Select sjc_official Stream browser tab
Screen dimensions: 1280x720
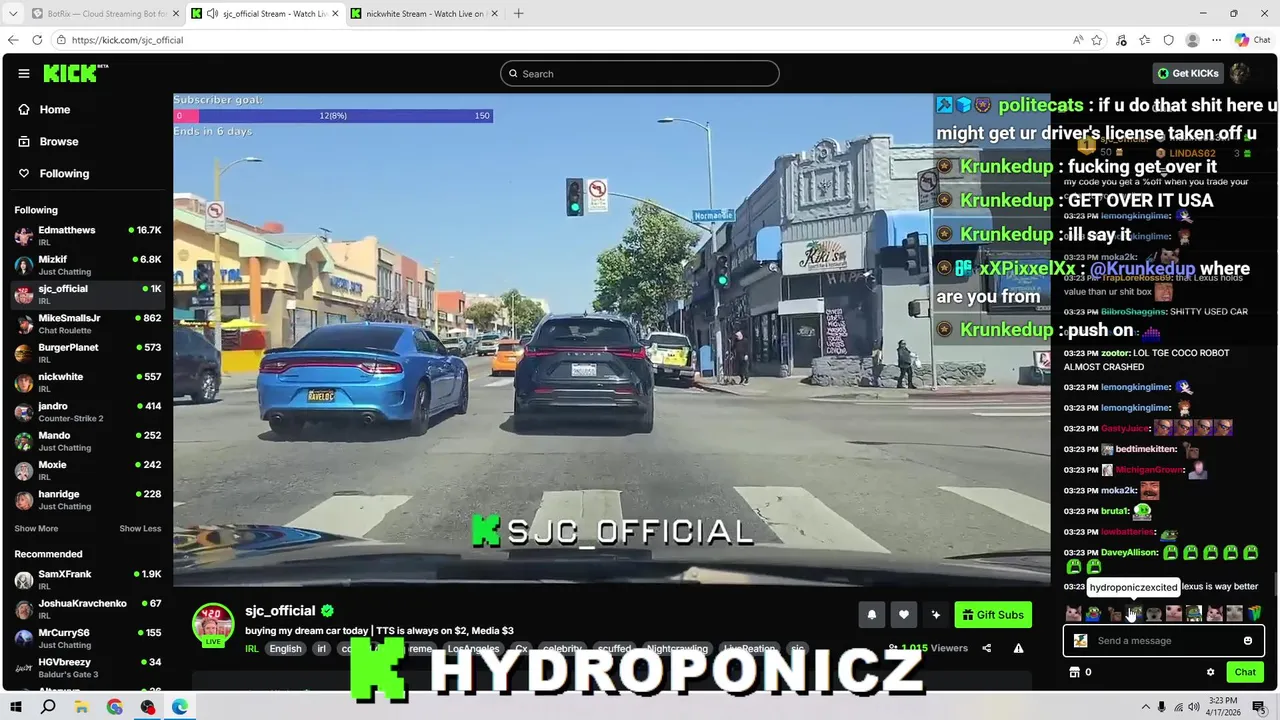[265, 14]
